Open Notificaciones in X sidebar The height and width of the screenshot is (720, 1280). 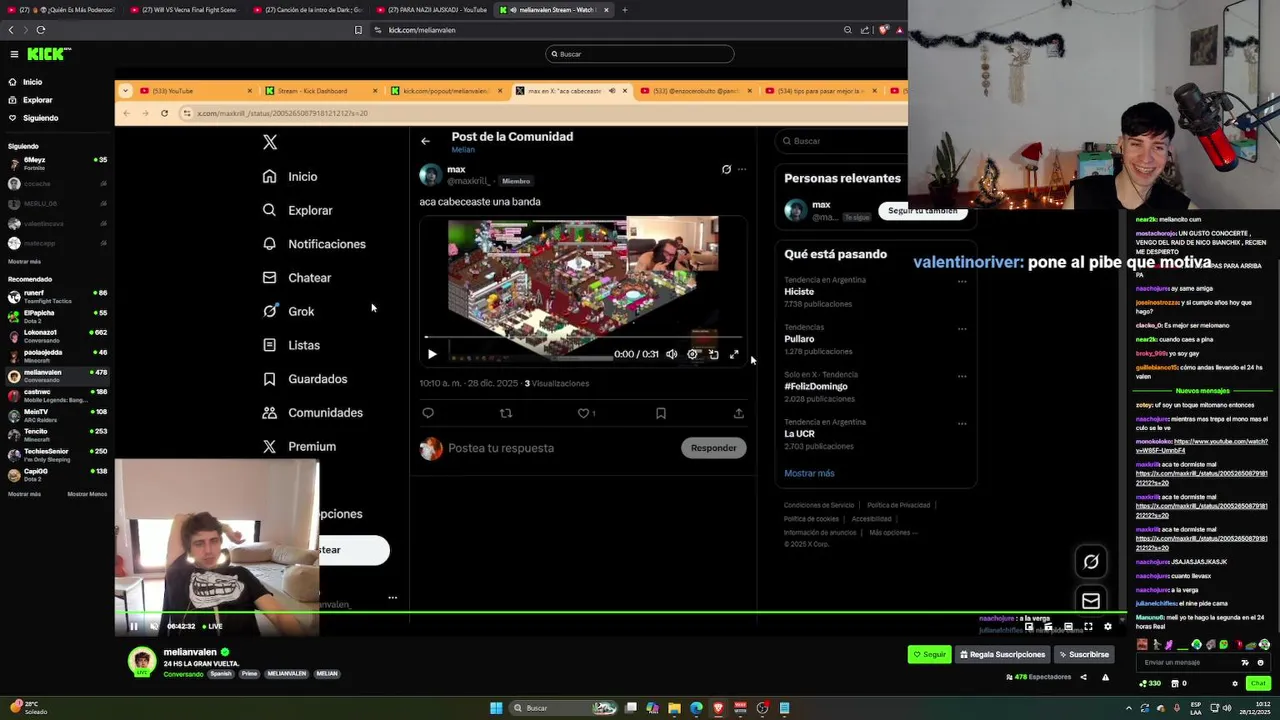(314, 244)
